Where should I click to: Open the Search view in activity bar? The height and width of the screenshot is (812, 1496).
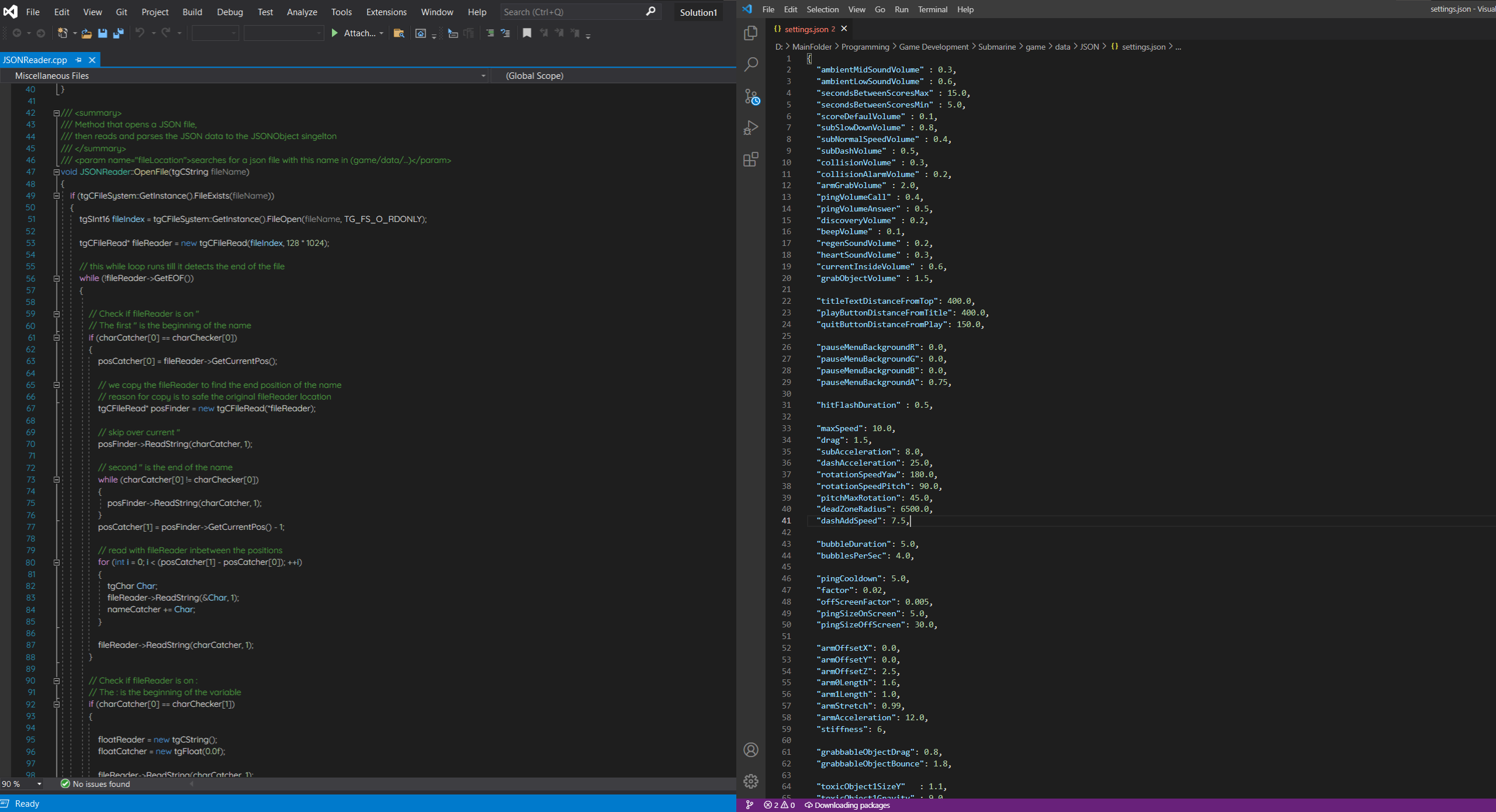point(751,64)
